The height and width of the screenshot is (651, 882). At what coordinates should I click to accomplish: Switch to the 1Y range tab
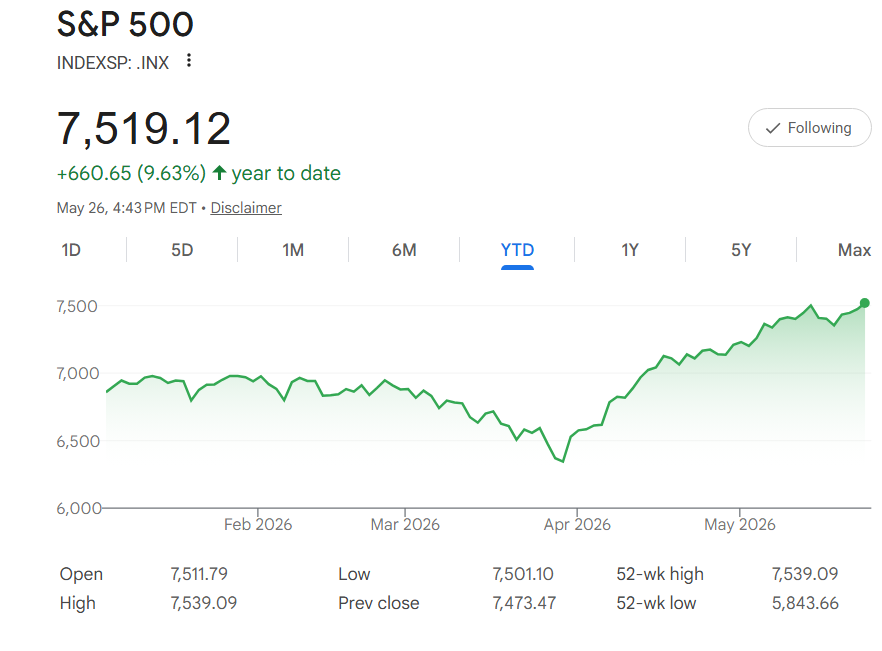(x=630, y=250)
